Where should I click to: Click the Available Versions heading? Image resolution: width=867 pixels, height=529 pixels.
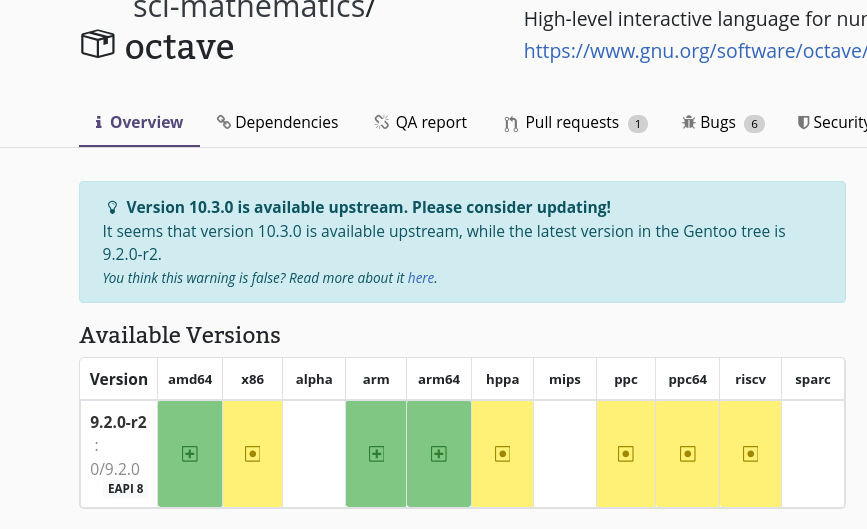180,336
